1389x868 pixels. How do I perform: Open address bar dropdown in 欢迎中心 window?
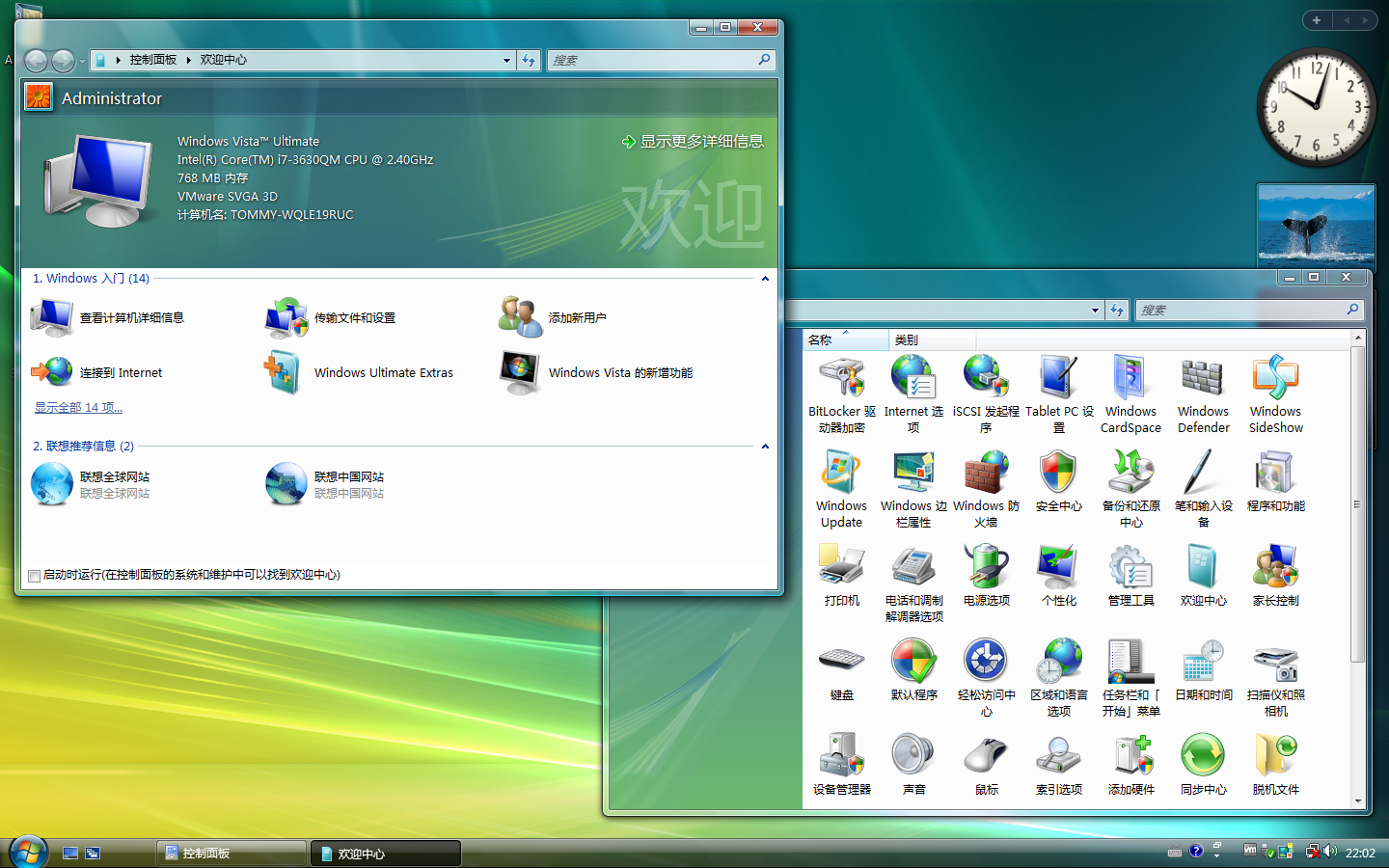pyautogui.click(x=506, y=60)
